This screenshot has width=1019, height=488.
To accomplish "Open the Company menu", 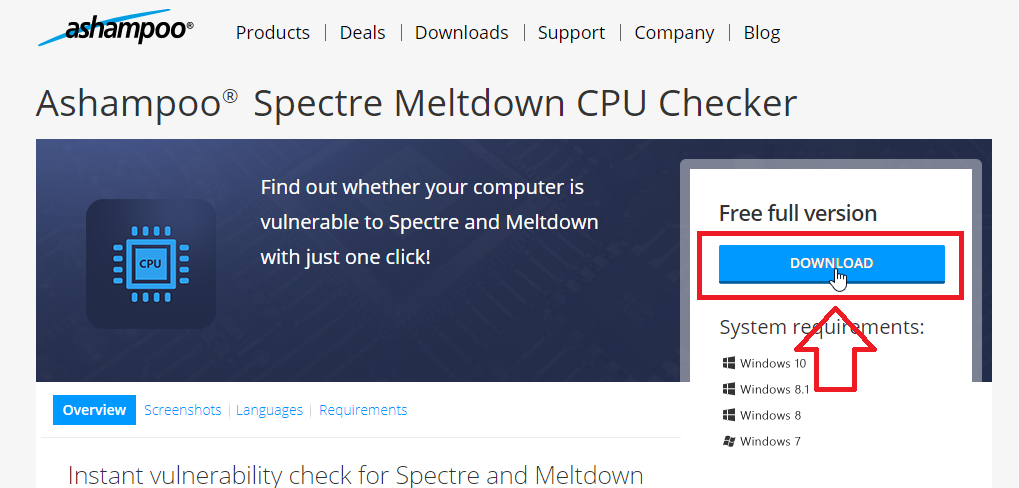I will (x=674, y=32).
